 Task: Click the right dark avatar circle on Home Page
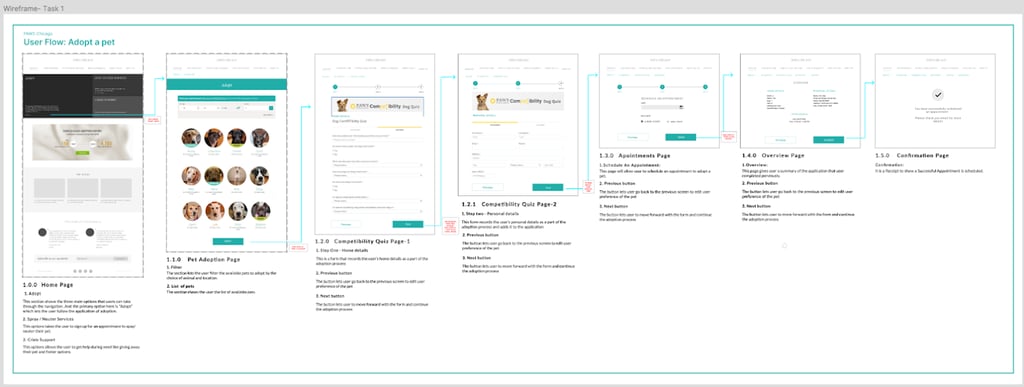[x=89, y=232]
